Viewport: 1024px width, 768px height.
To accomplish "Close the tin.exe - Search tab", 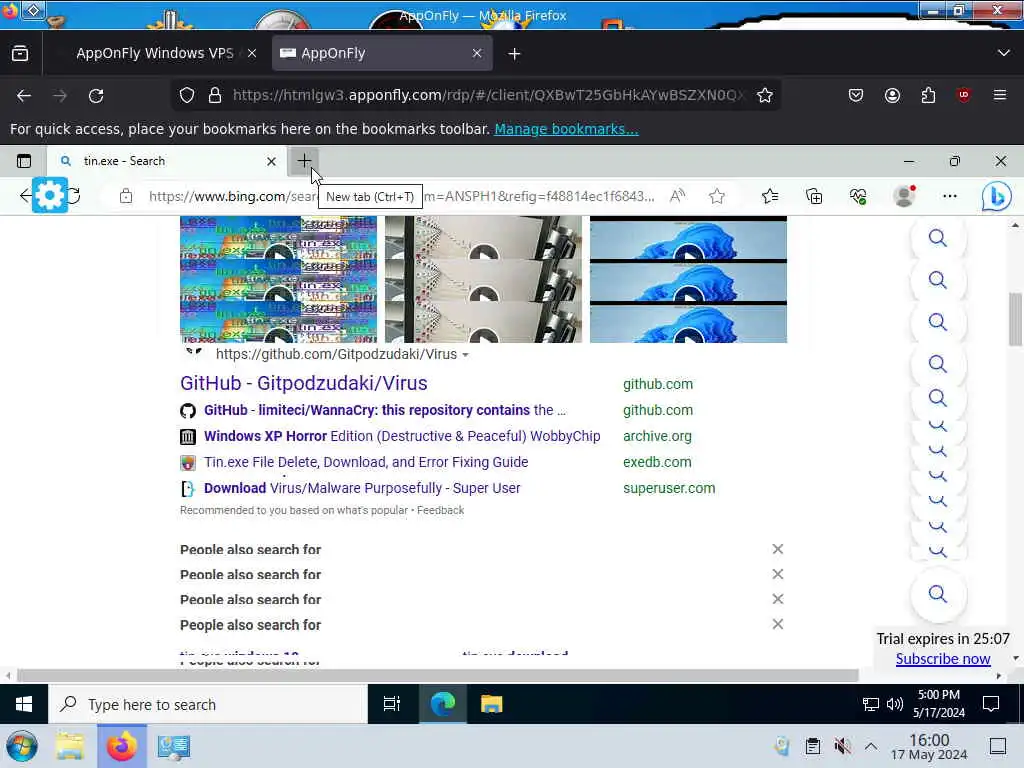I will (272, 161).
